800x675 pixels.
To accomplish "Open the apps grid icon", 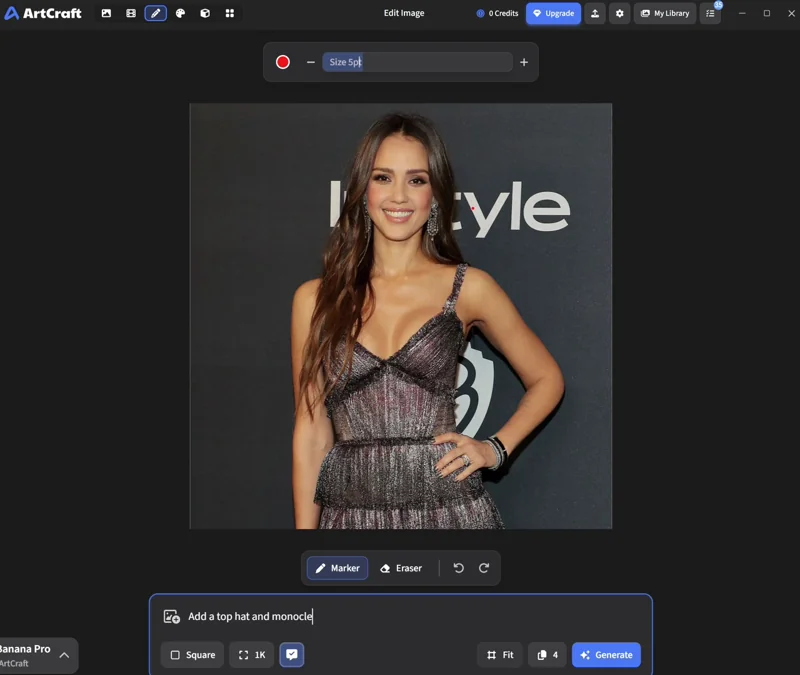I will 230,13.
